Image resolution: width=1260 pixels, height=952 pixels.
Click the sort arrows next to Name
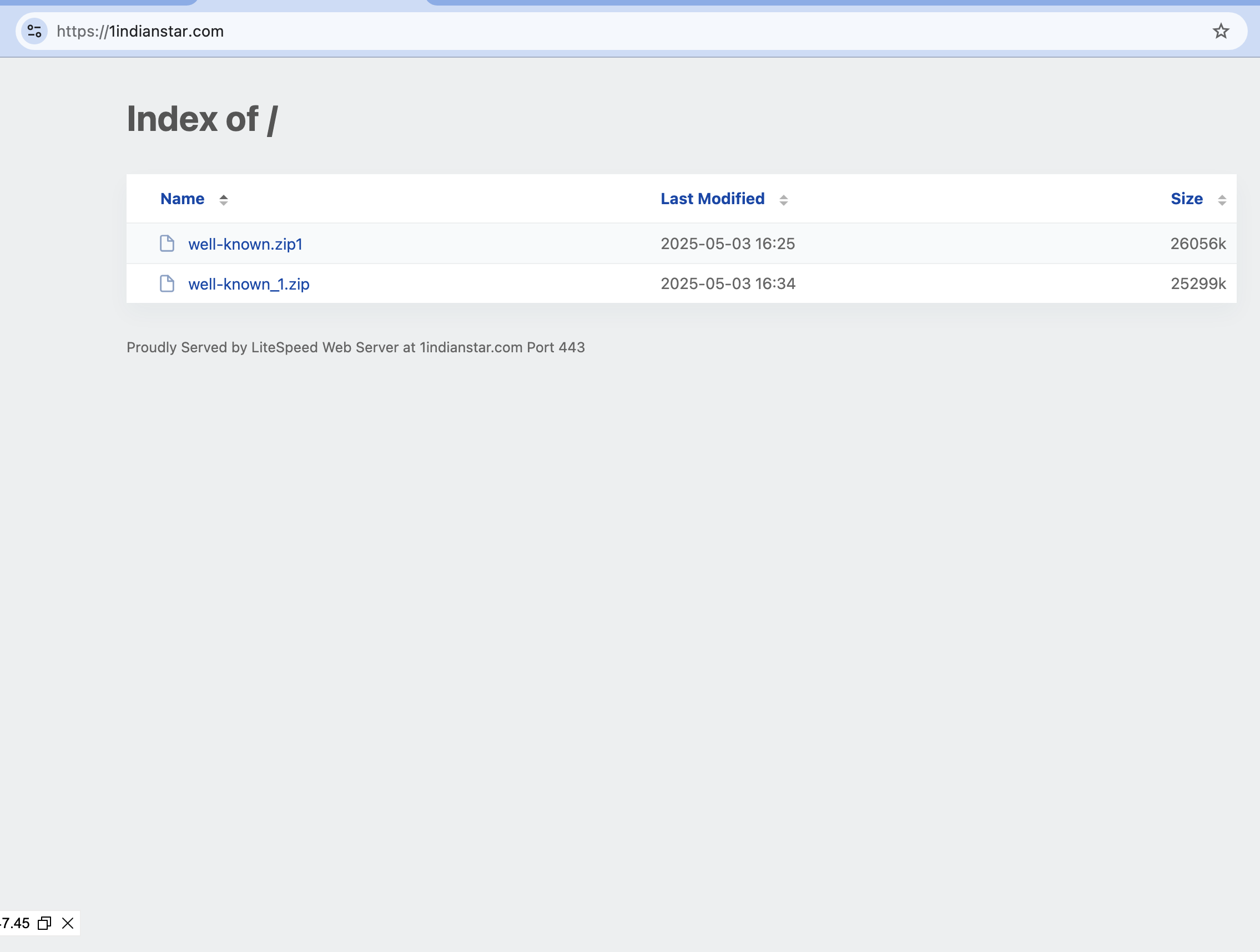point(223,200)
